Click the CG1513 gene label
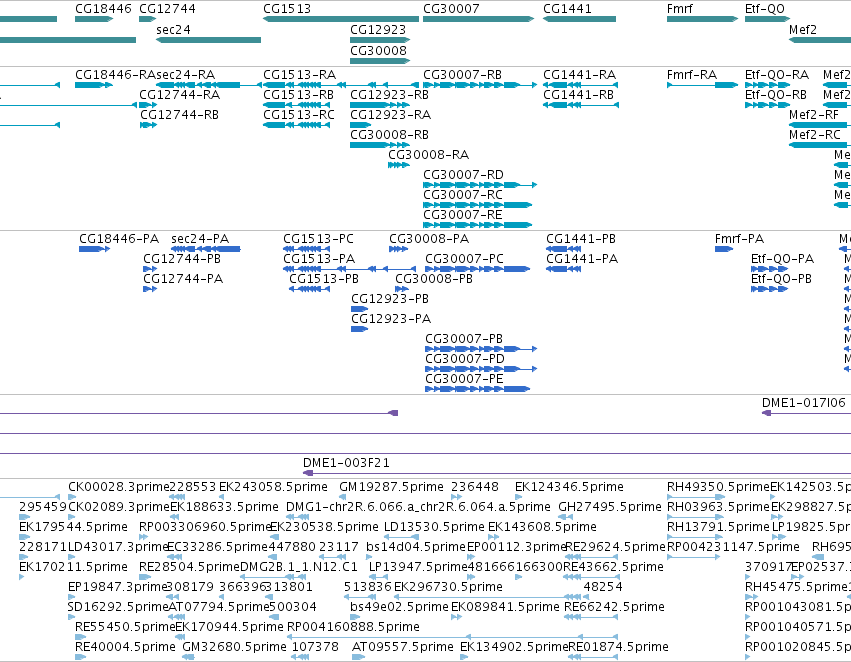The image size is (851, 662). (287, 9)
